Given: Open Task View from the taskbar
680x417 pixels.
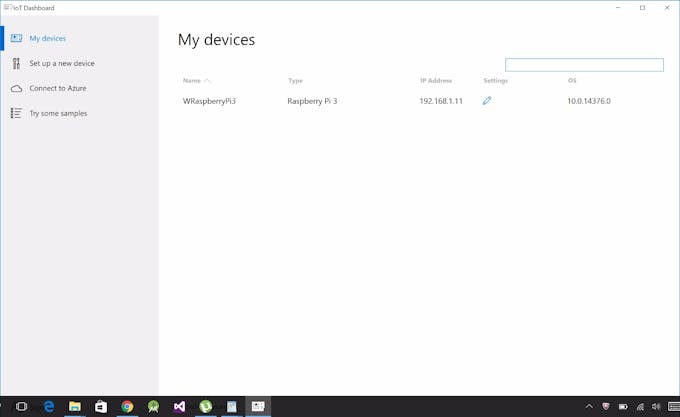Looking at the screenshot, I should pyautogui.click(x=21, y=406).
